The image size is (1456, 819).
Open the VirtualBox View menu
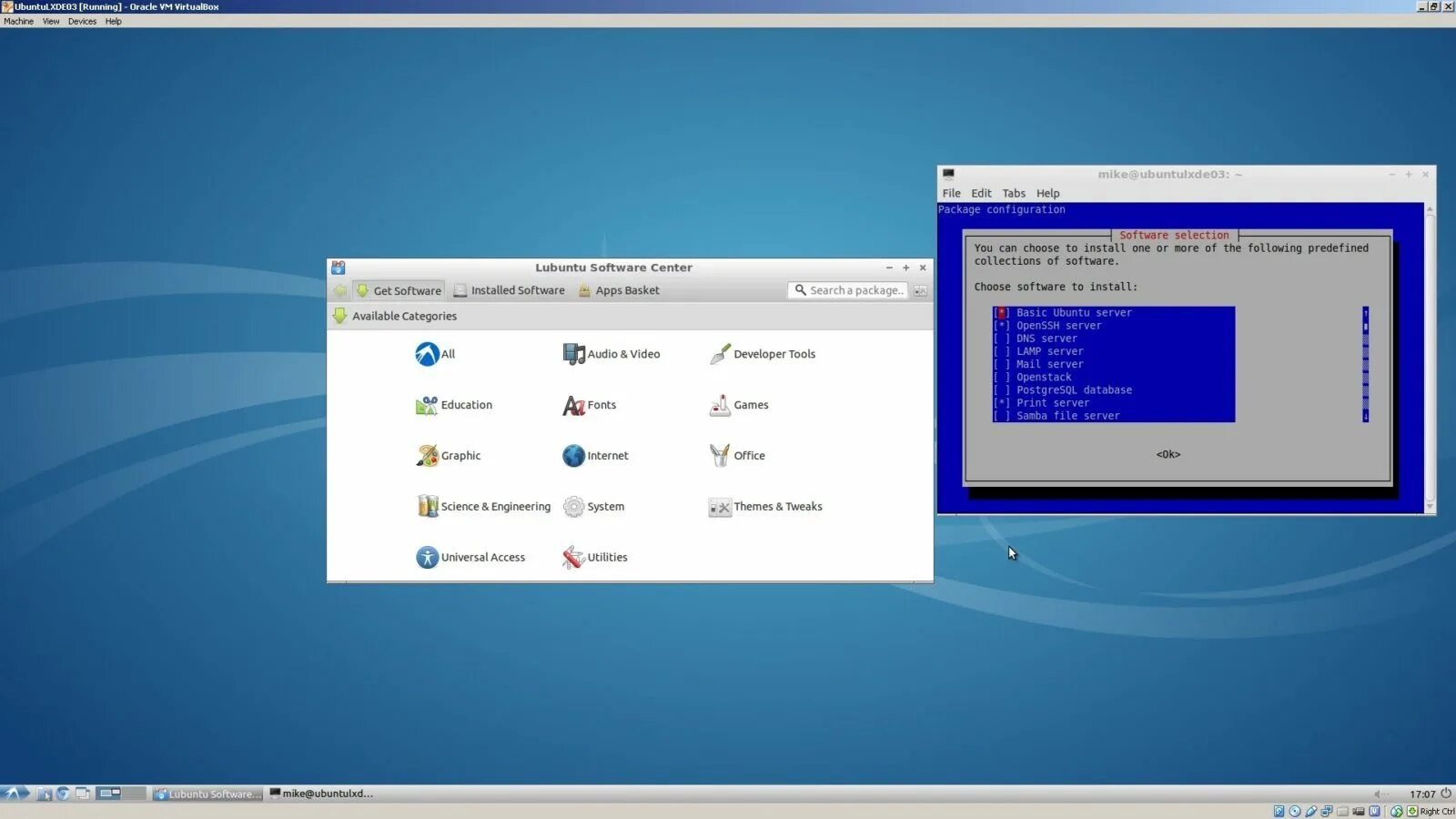click(51, 21)
